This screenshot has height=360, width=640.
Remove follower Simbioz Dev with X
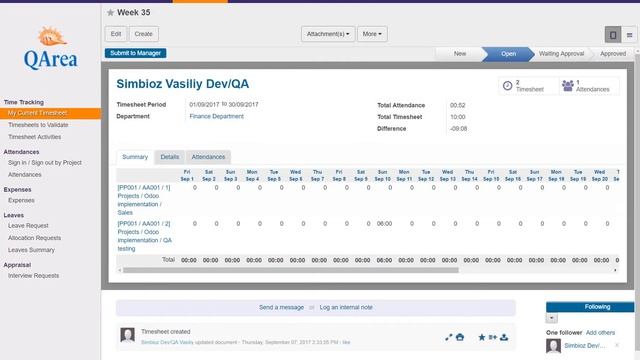(617, 345)
